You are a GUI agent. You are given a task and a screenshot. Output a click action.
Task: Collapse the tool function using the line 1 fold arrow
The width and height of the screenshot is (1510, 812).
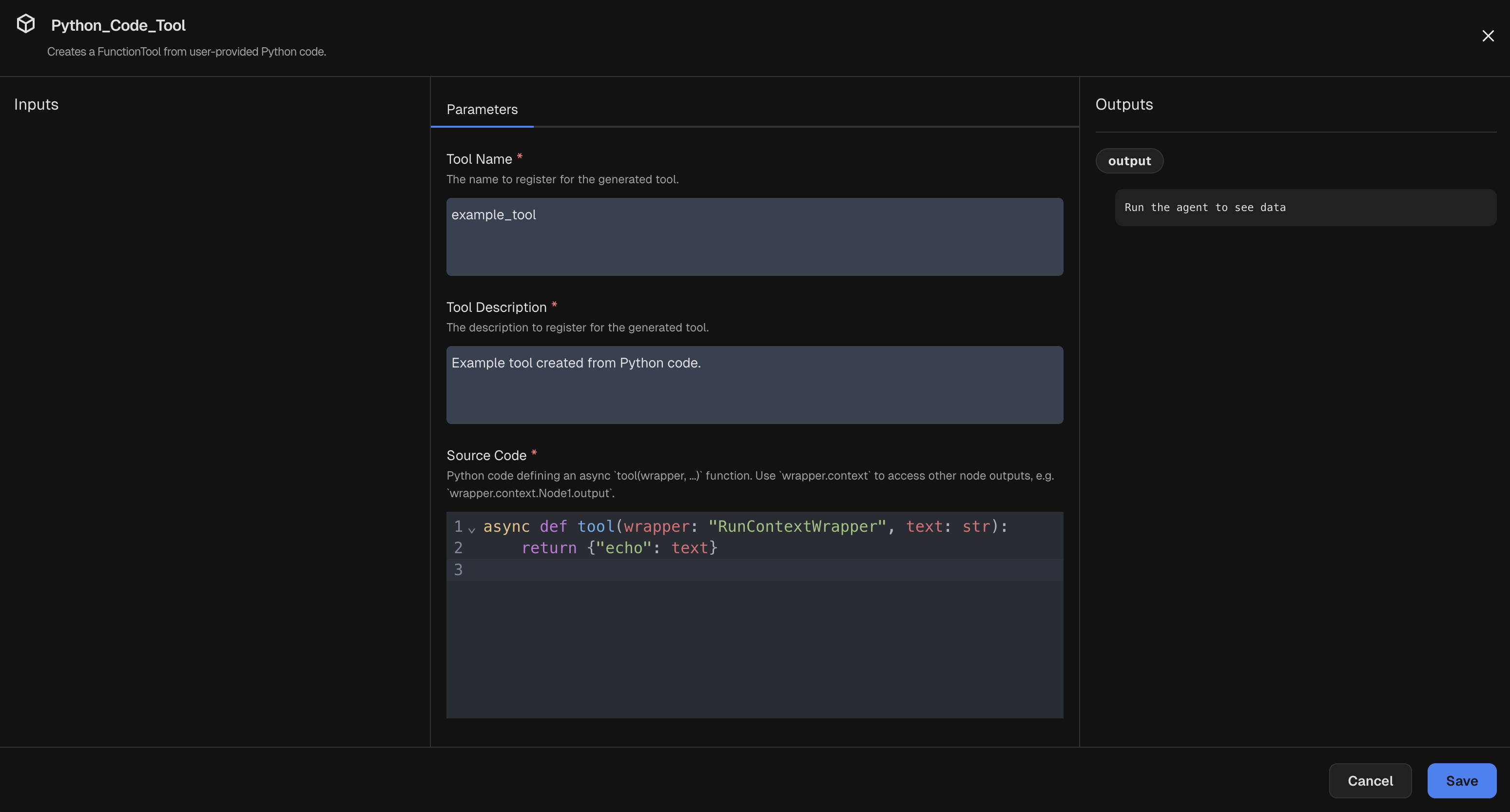(472, 528)
